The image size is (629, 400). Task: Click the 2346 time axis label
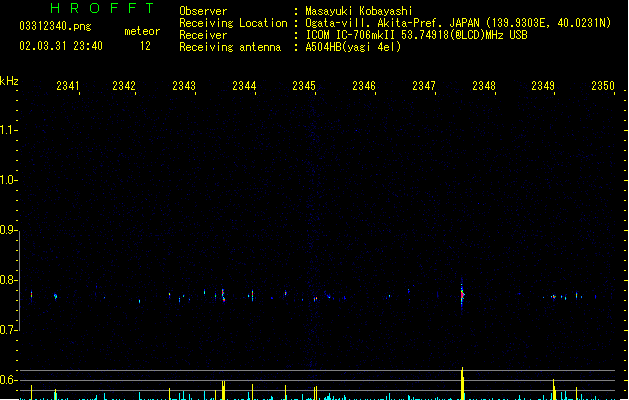tap(364, 86)
